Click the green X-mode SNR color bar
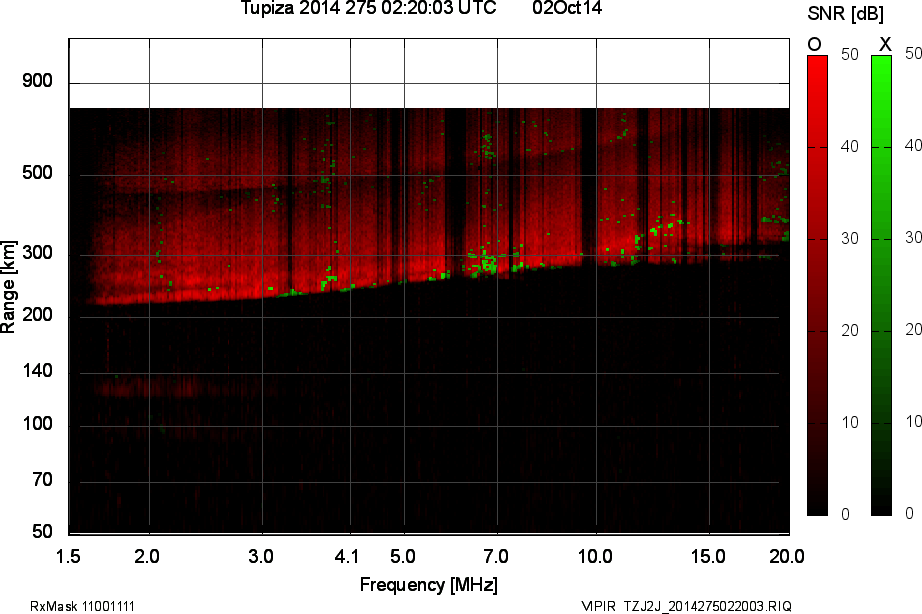The width and height of the screenshot is (922, 614). [881, 285]
